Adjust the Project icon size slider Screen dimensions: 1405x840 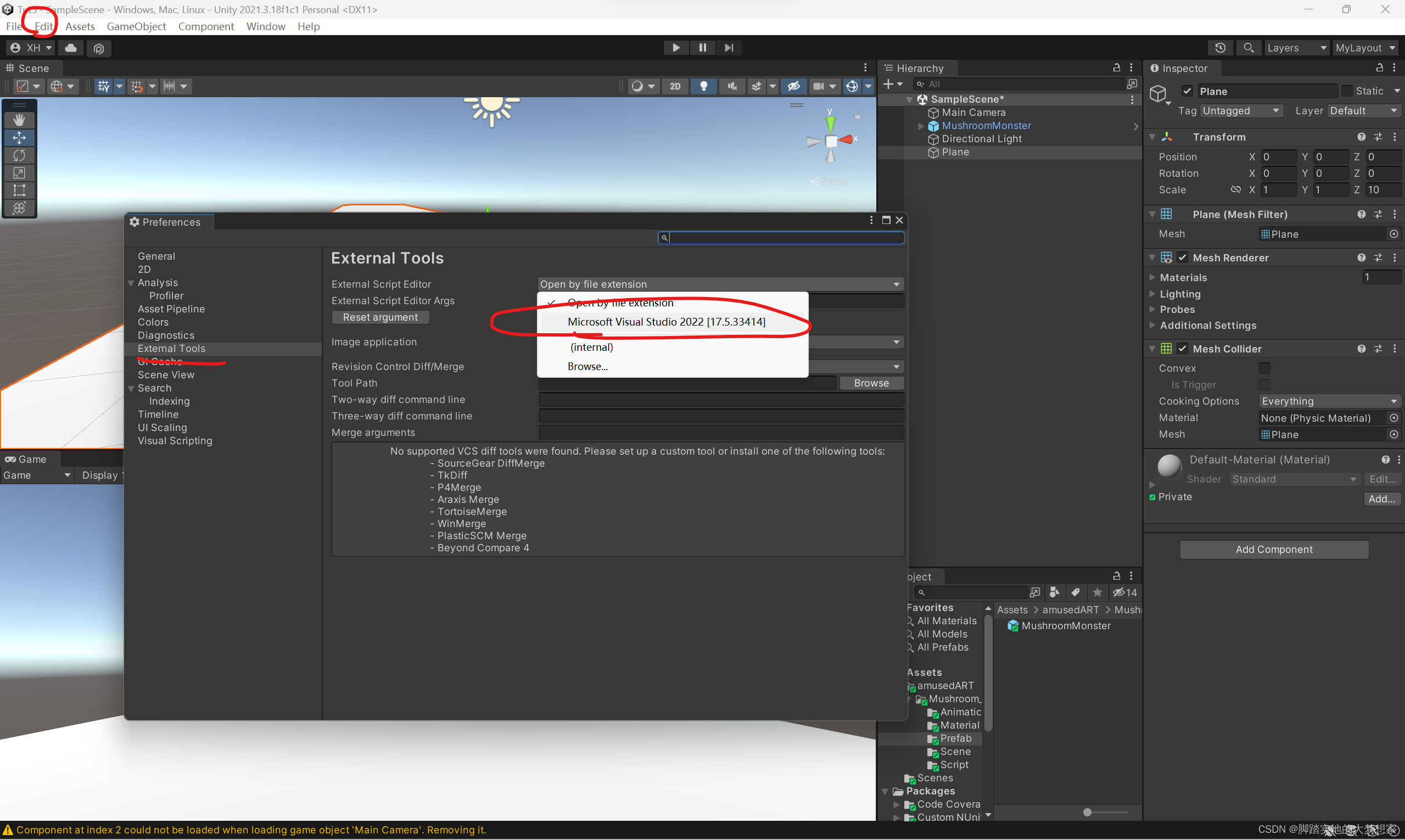coord(1087,812)
